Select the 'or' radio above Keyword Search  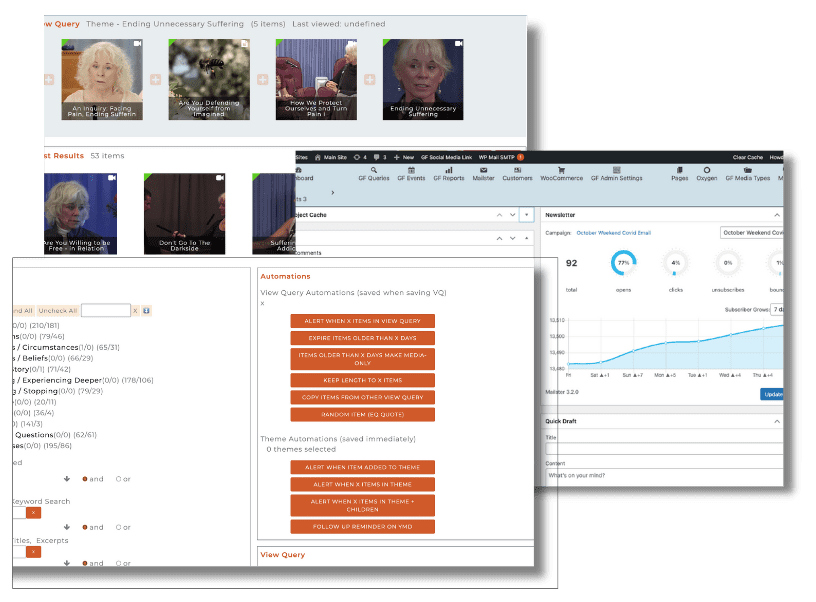[x=119, y=479]
